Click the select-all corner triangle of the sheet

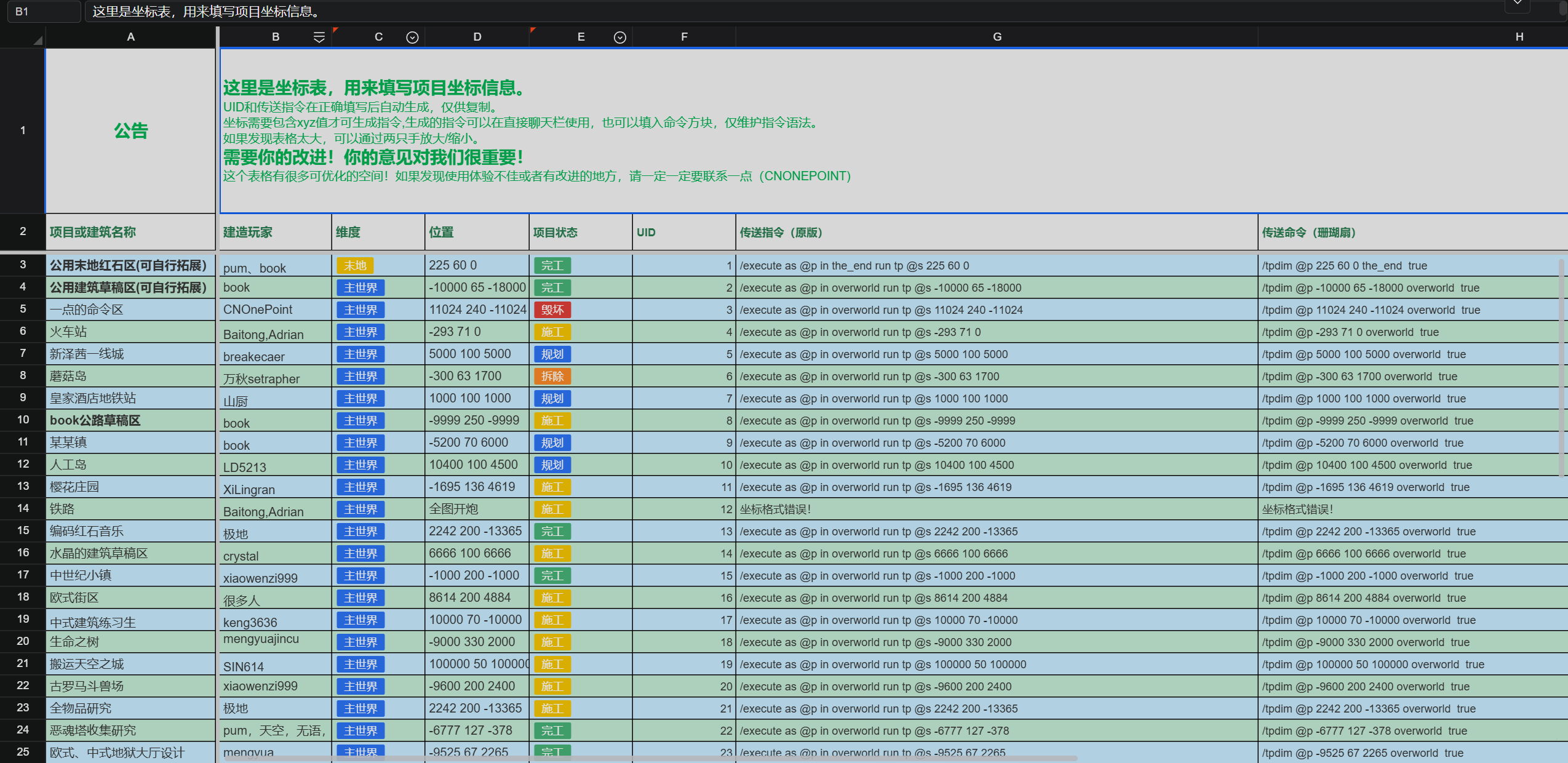click(x=38, y=41)
